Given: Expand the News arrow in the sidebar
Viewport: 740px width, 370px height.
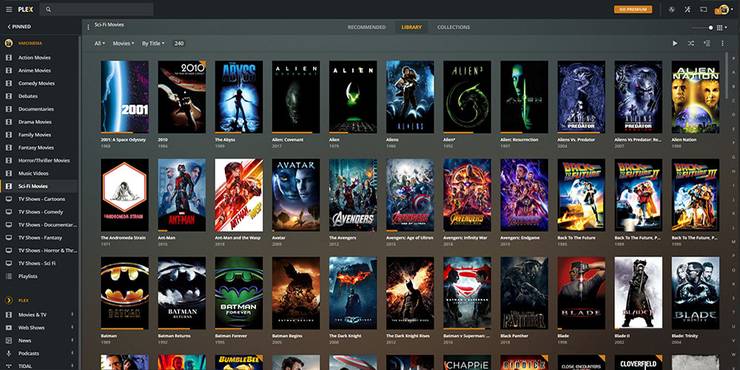Looking at the screenshot, I should pos(72,340).
